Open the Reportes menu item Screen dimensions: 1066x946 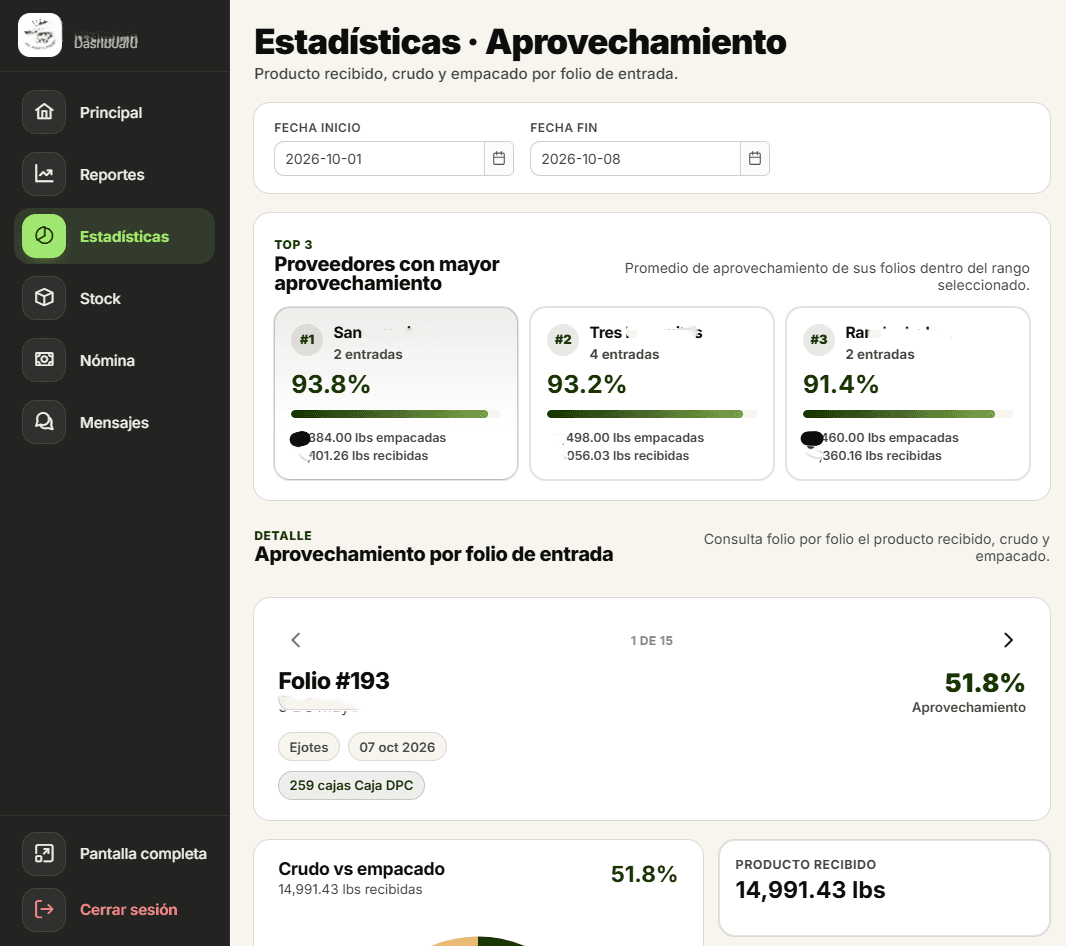[x=114, y=174]
